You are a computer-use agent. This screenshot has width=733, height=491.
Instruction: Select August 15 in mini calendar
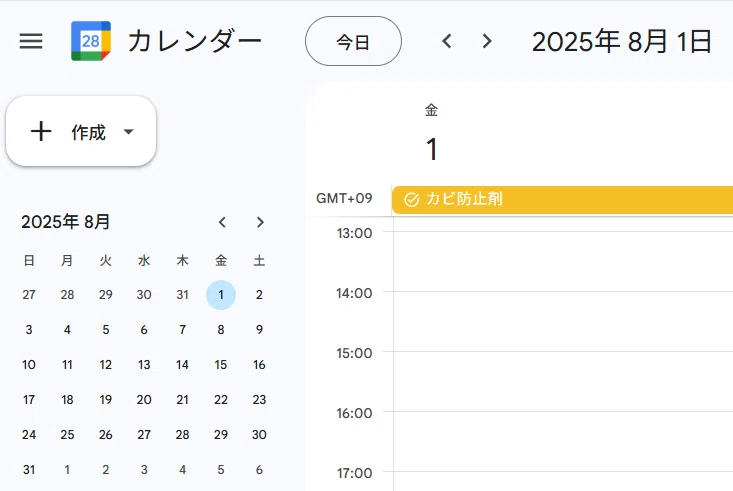click(221, 365)
